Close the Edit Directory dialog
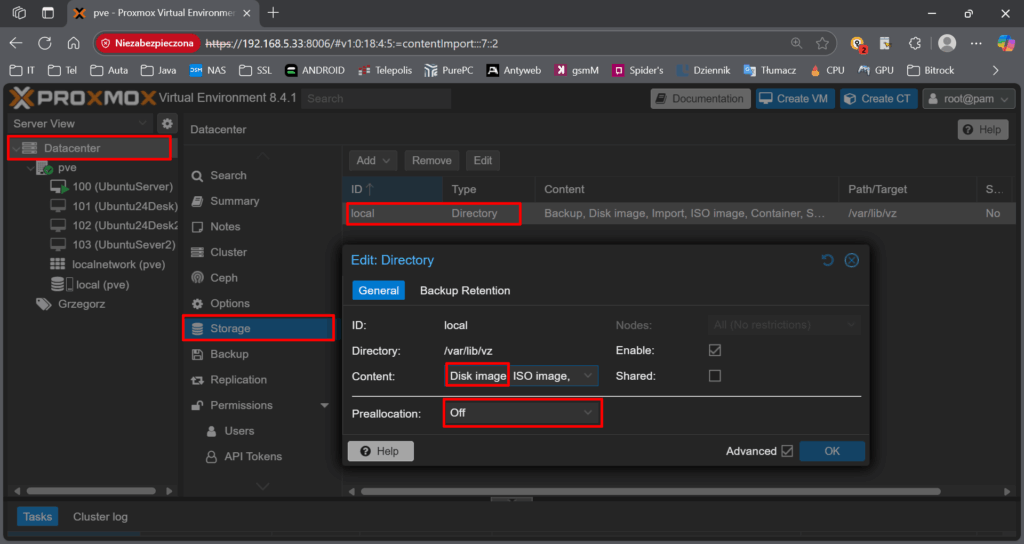 (x=852, y=261)
